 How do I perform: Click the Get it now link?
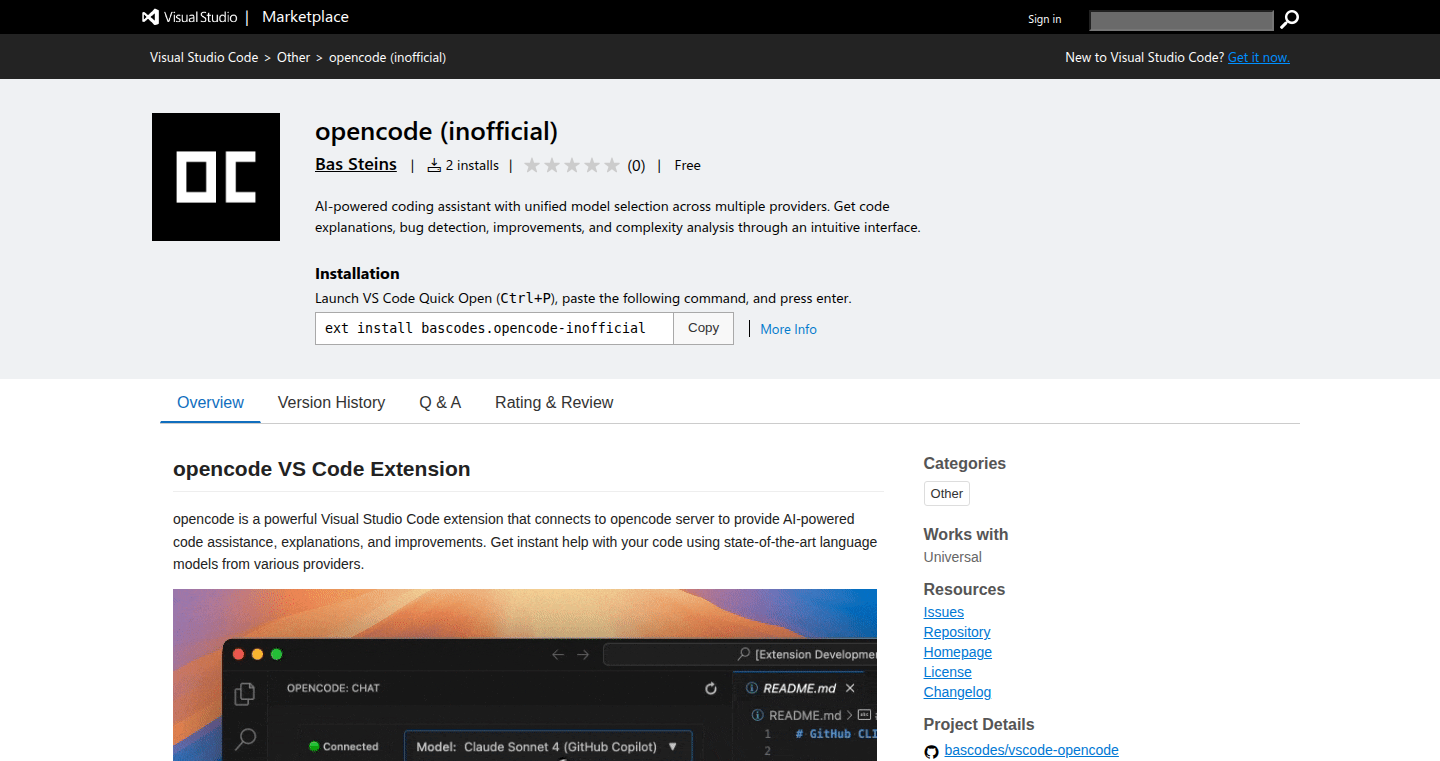(x=1259, y=57)
